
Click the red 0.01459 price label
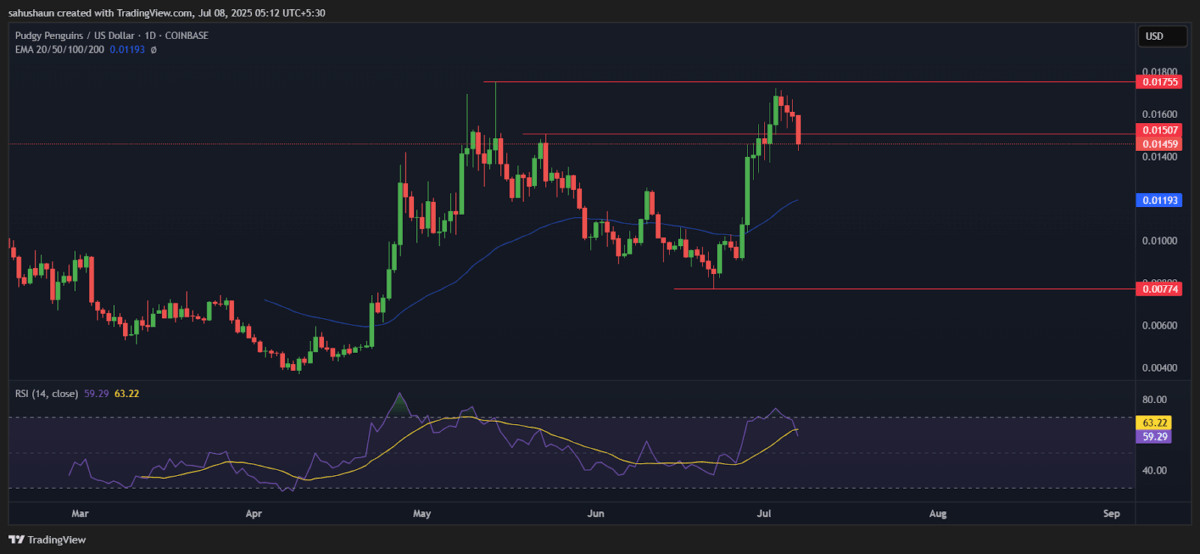coord(1161,144)
